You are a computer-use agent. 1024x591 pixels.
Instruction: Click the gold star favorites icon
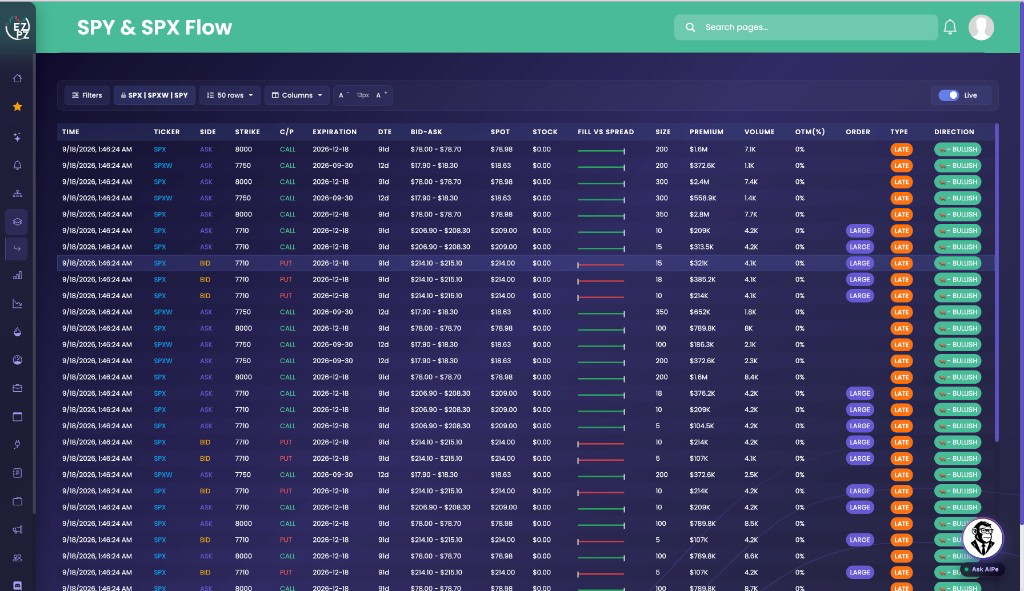click(18, 106)
